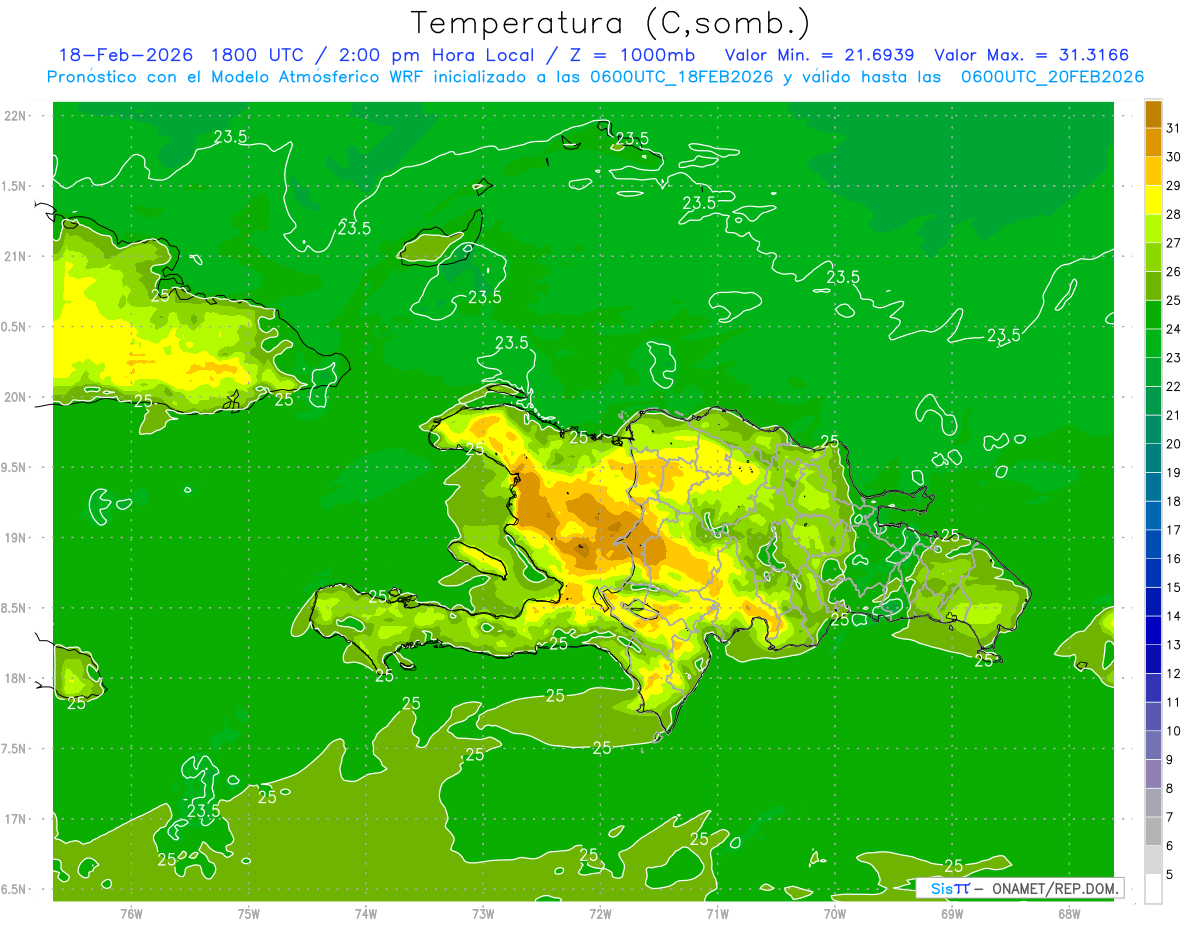Click the yellow 28 color swatch in legend
Screen dimensions: 1200x927
(x=1153, y=201)
